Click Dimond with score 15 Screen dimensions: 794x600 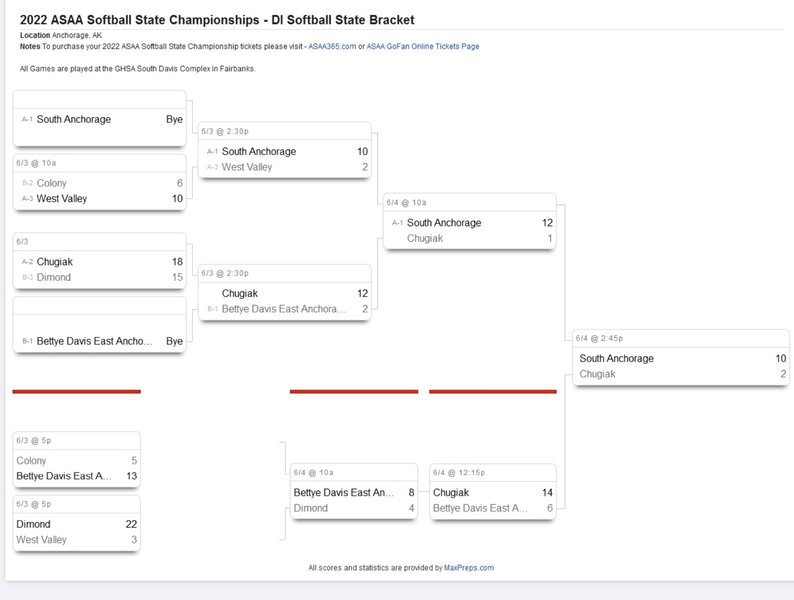point(54,278)
